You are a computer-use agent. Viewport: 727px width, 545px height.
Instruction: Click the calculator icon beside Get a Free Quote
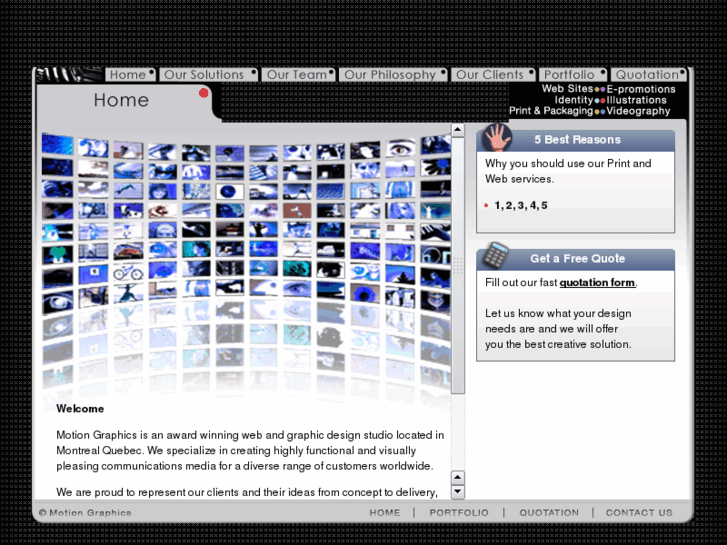tap(496, 256)
